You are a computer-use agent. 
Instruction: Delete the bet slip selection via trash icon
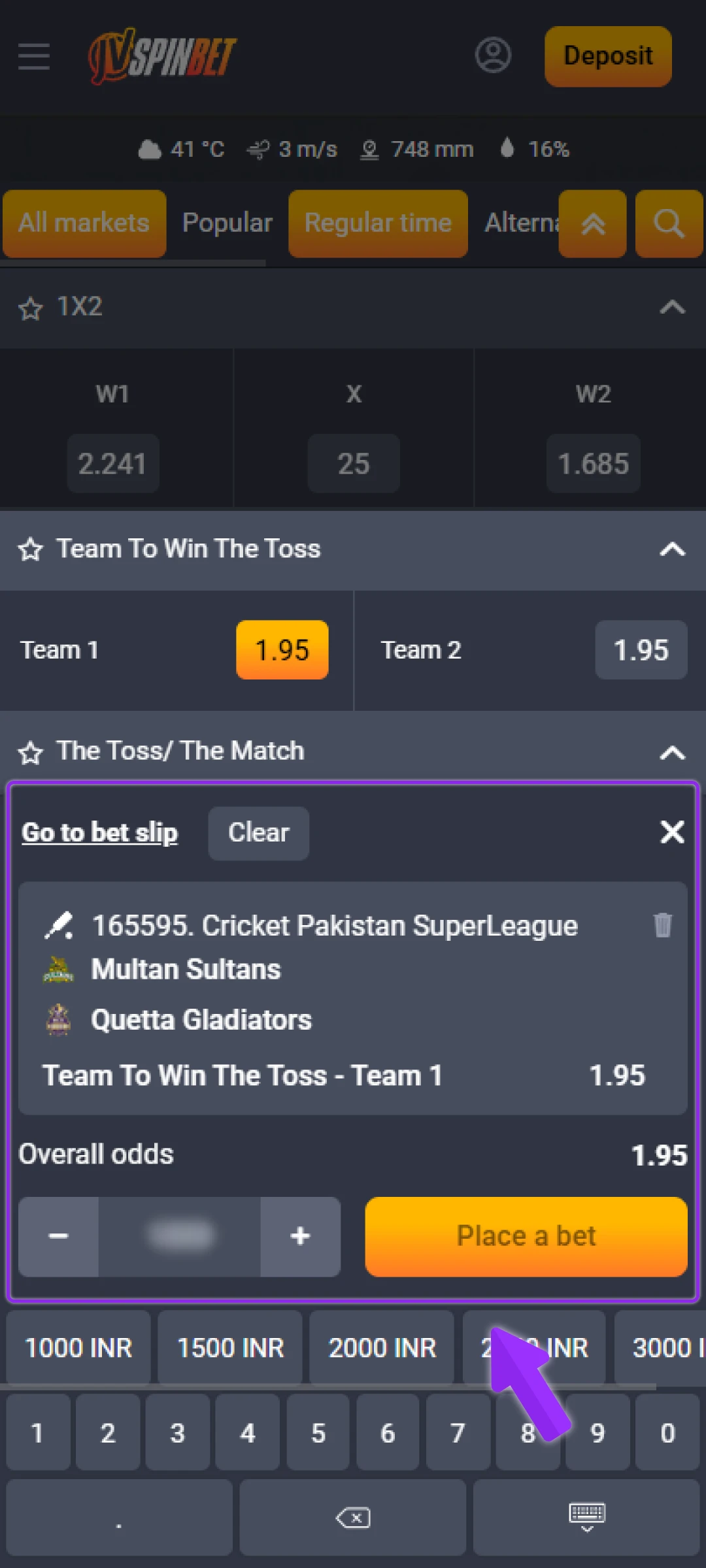point(663,924)
